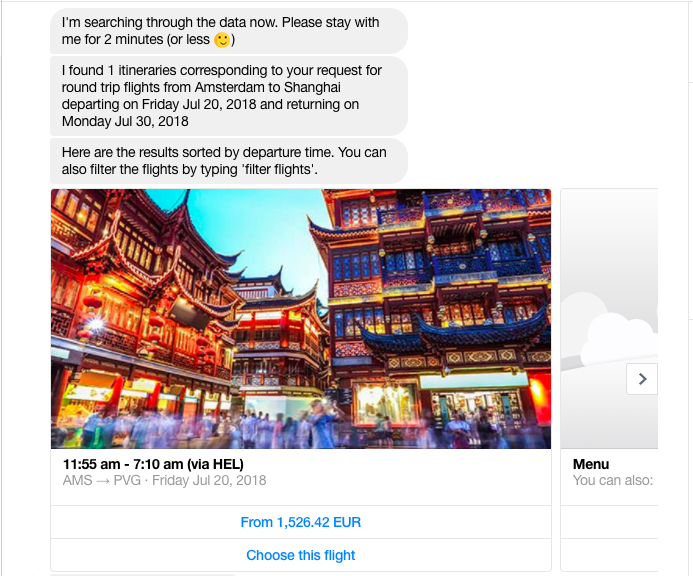Click the first empty button row on the Menu card
Viewport: 693px width, 576px height.
609,522
